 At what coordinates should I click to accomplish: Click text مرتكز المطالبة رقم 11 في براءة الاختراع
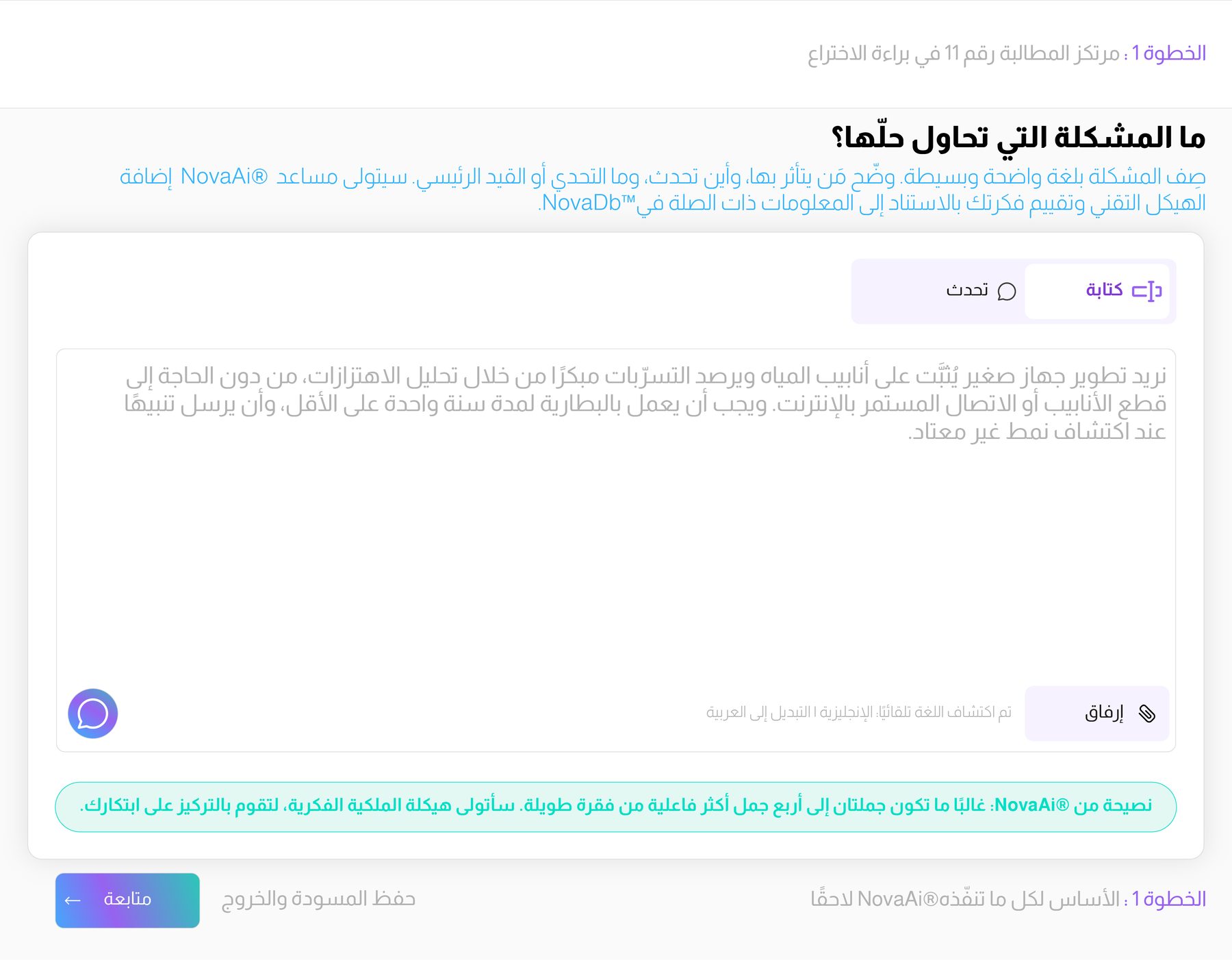[x=964, y=53]
